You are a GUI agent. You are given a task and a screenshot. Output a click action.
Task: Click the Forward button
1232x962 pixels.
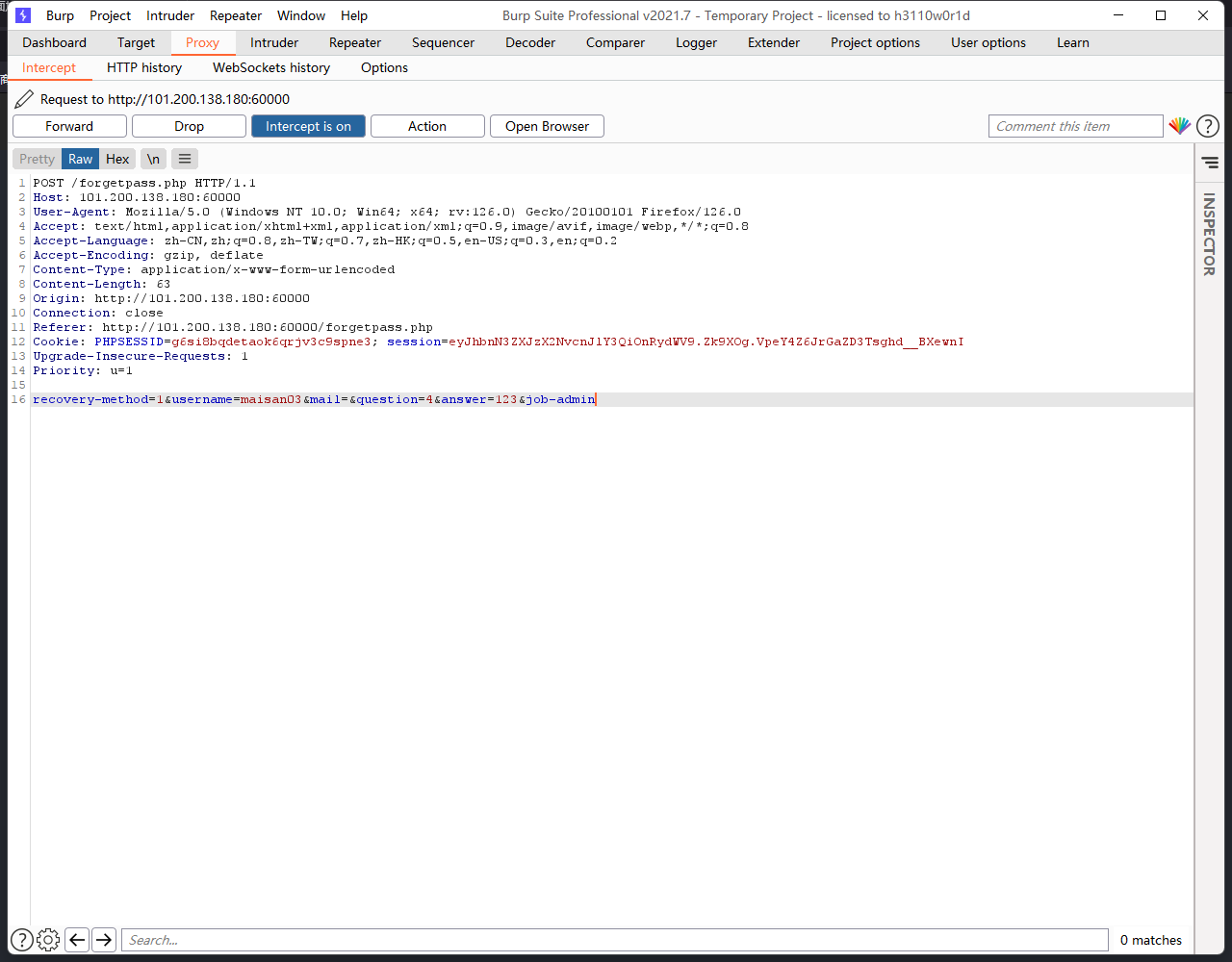click(69, 126)
